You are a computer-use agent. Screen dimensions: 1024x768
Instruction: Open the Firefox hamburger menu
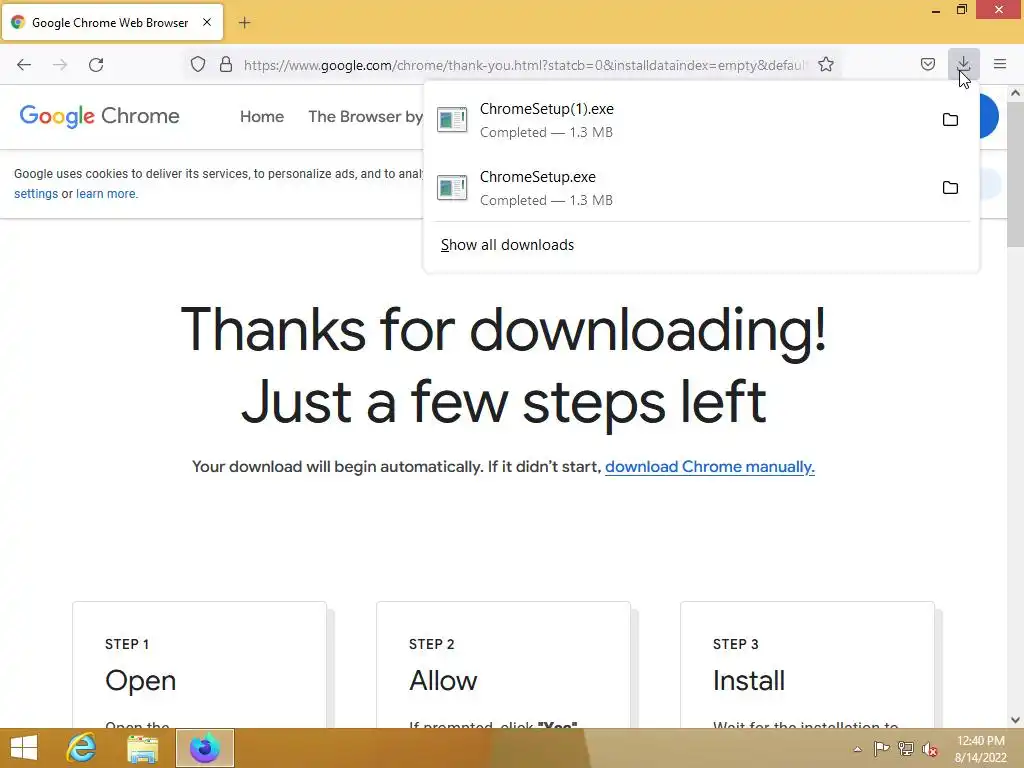1000,64
